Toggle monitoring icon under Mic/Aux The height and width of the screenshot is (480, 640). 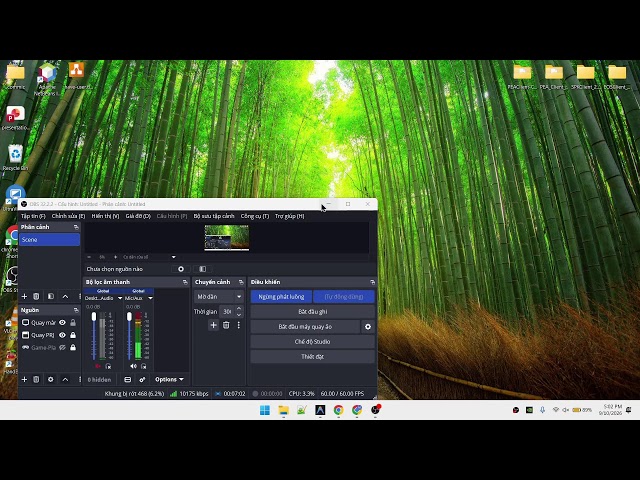tap(144, 367)
